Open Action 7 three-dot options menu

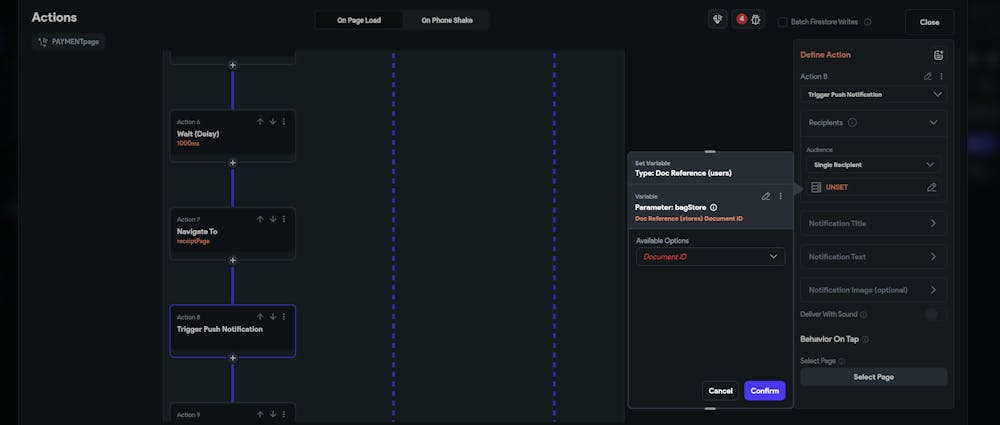(x=284, y=219)
